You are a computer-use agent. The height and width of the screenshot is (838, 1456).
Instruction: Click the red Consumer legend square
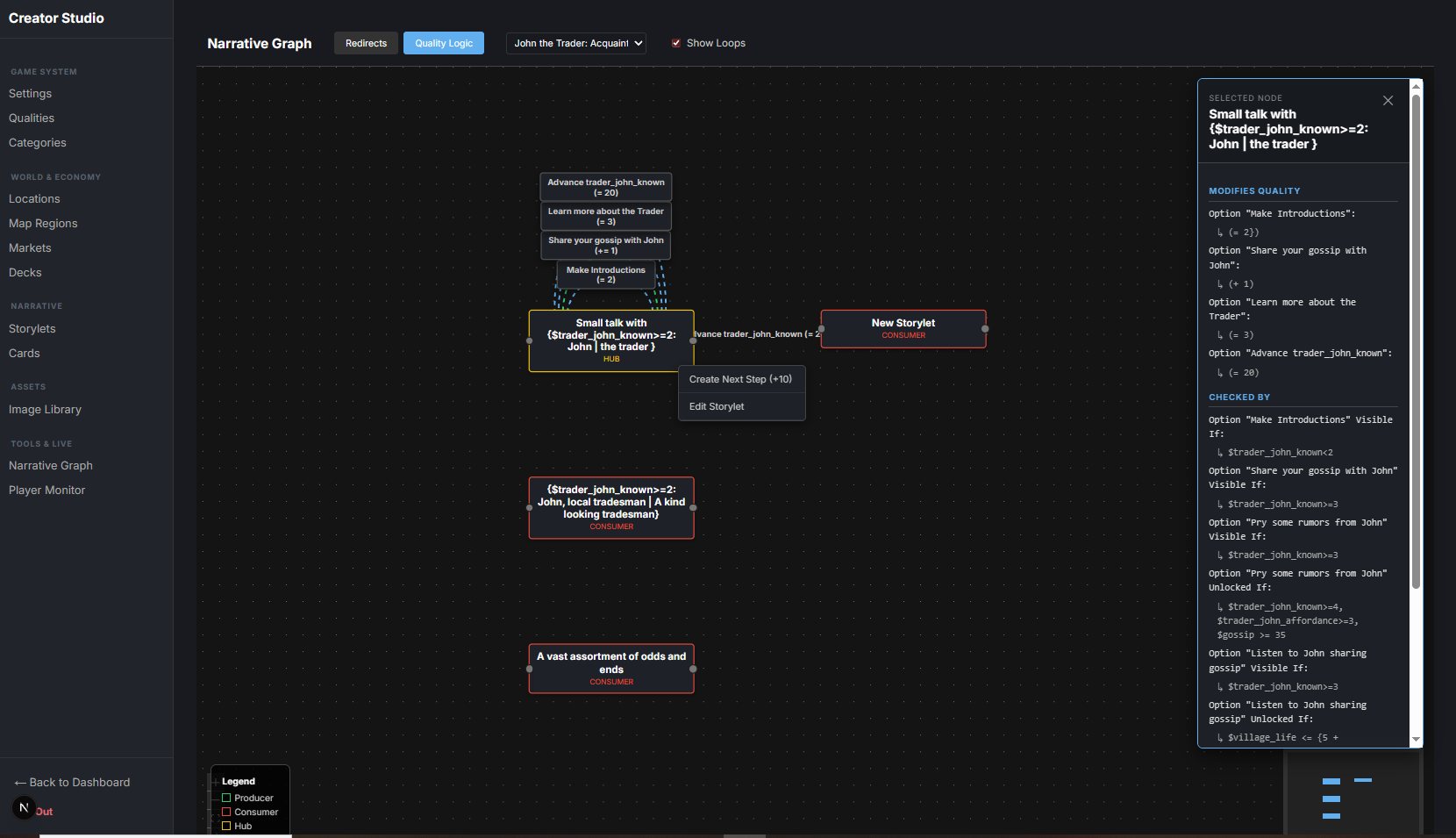tap(226, 812)
